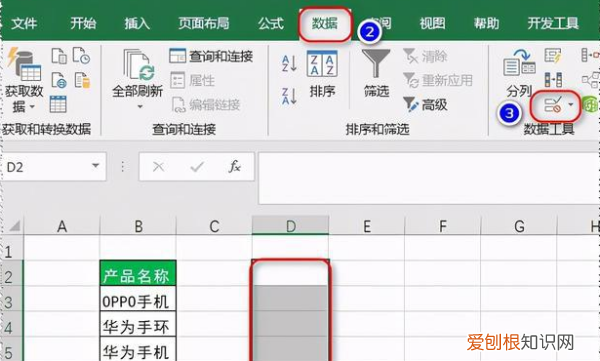Click the Recent Sources clock icon

[82, 56]
